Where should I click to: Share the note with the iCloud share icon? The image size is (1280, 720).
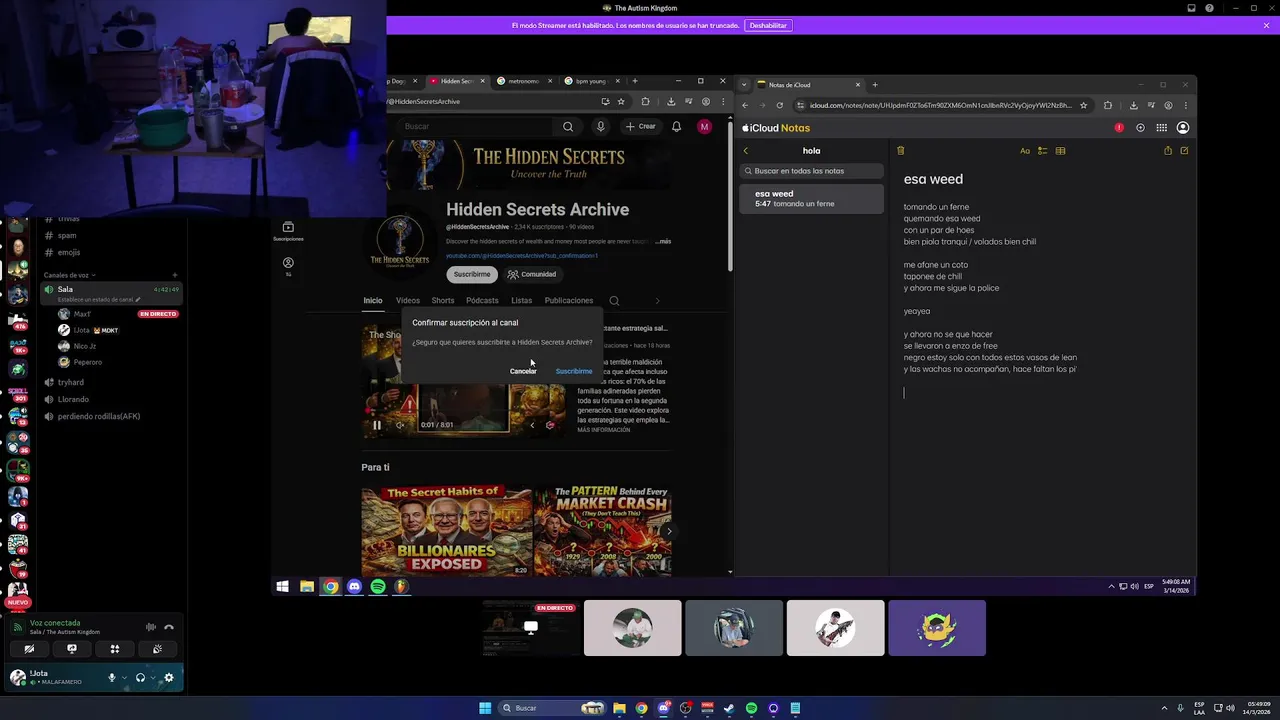tap(1167, 151)
